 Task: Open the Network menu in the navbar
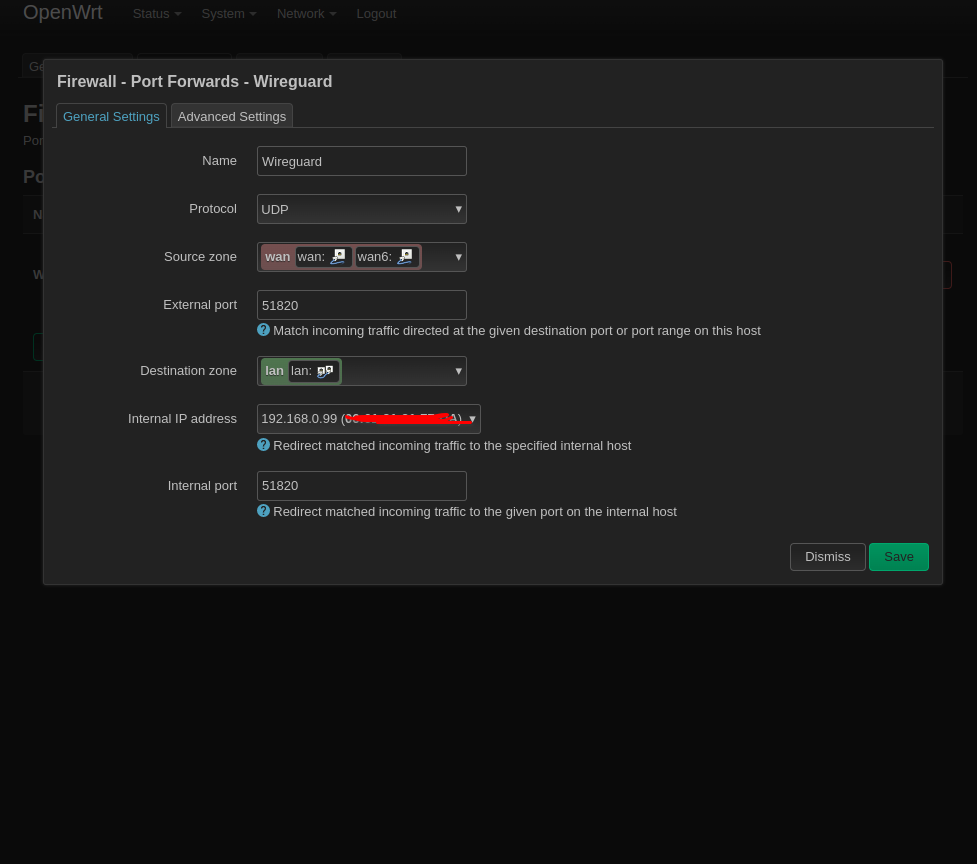point(306,14)
